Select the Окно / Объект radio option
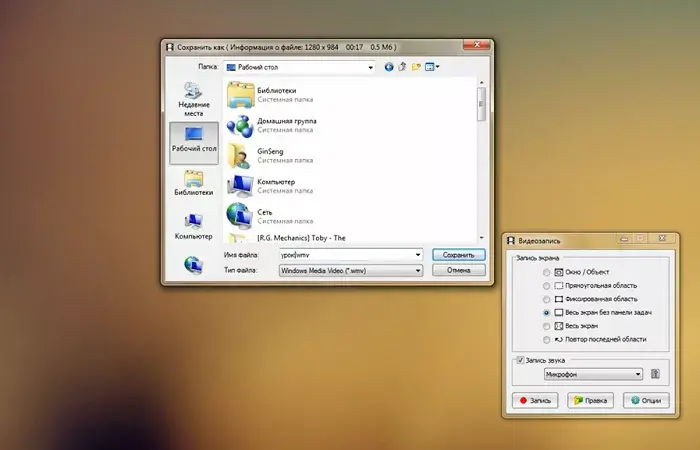Image resolution: width=700 pixels, height=450 pixels. [x=546, y=272]
